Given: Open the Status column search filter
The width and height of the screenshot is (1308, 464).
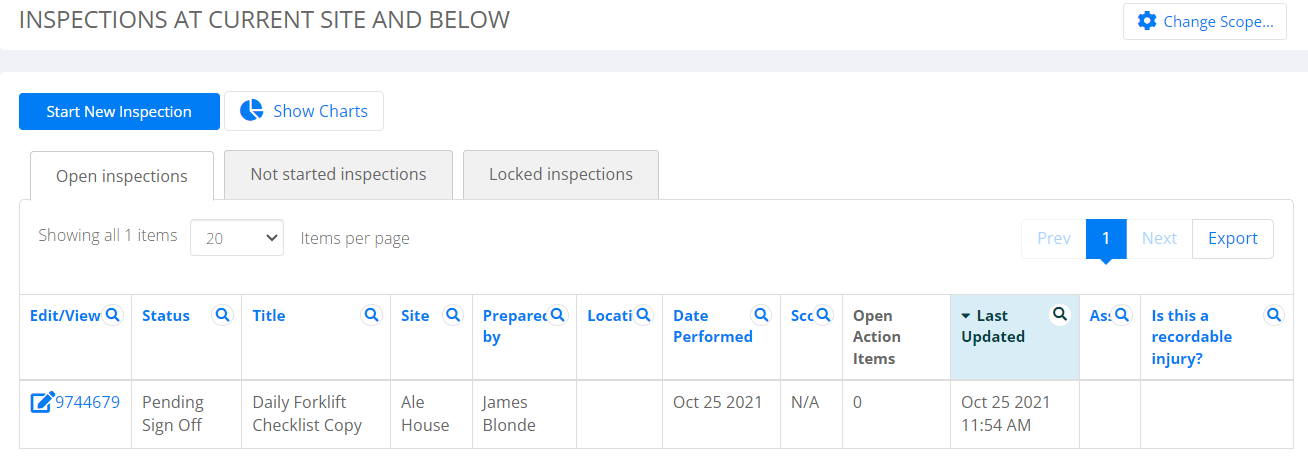Looking at the screenshot, I should (223, 315).
